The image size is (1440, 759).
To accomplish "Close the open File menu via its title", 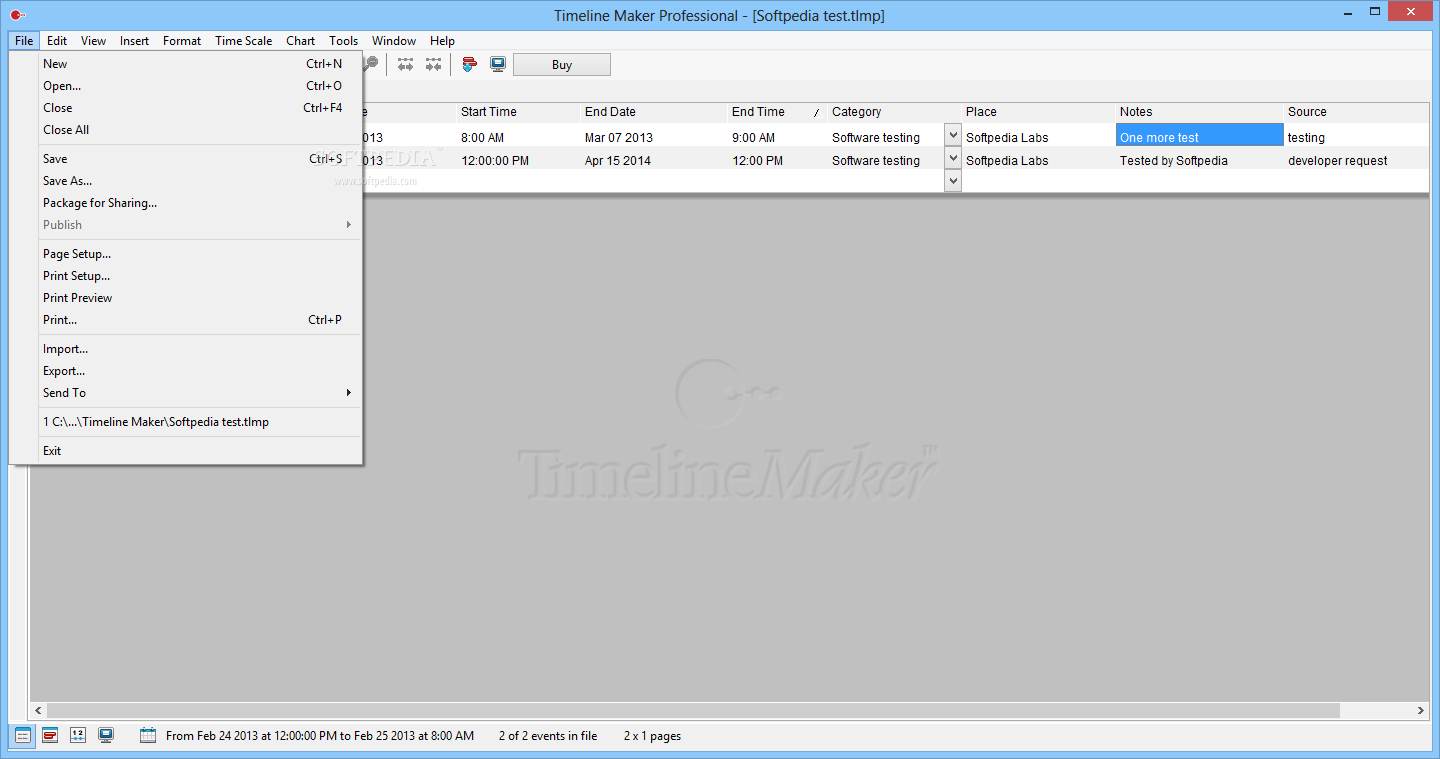I will 24,41.
